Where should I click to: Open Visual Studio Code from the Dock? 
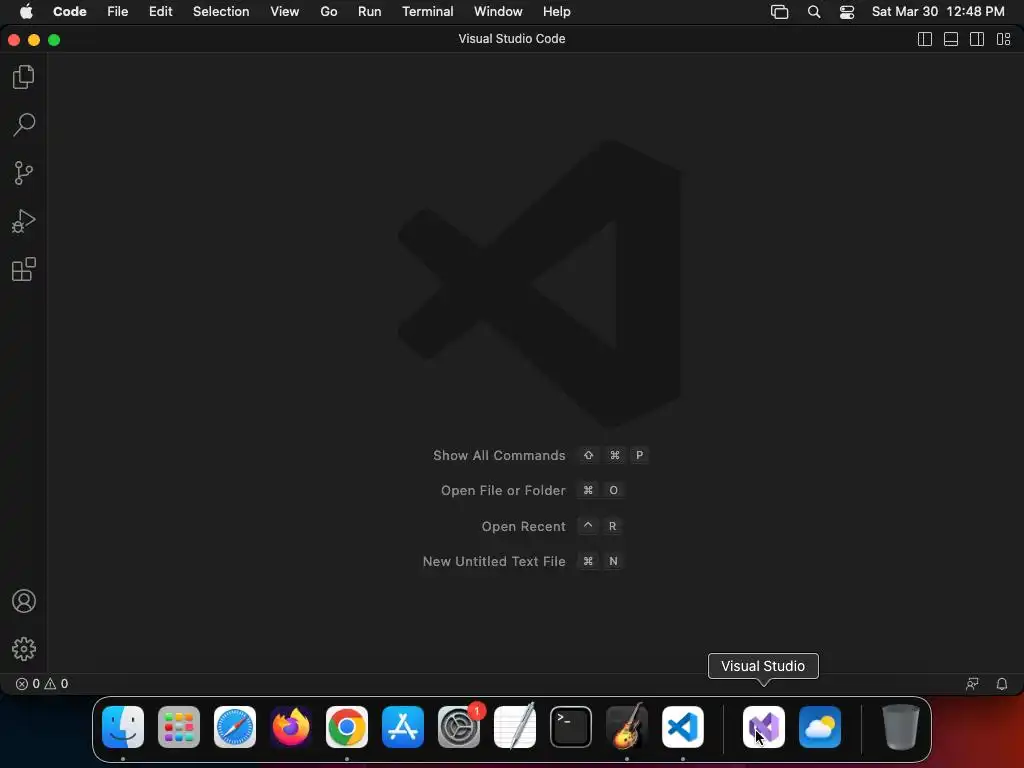tap(683, 727)
